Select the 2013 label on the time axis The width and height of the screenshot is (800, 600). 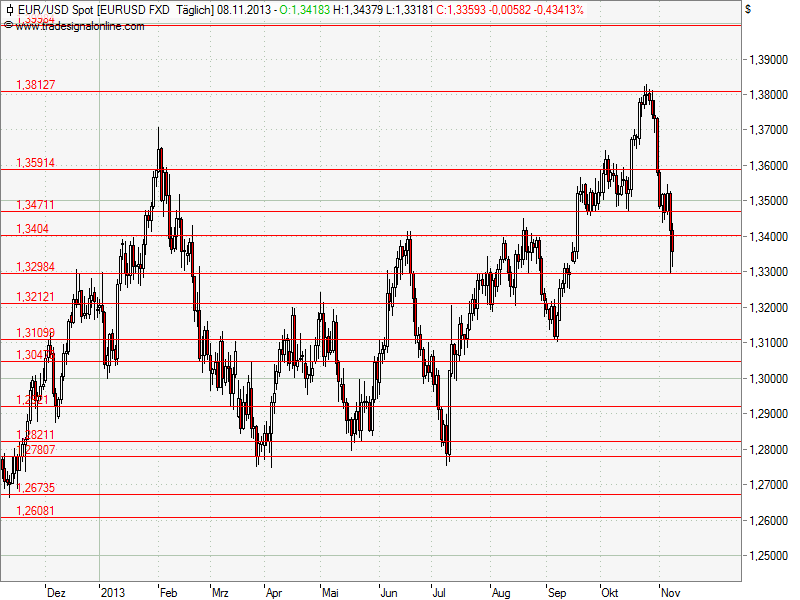click(113, 592)
